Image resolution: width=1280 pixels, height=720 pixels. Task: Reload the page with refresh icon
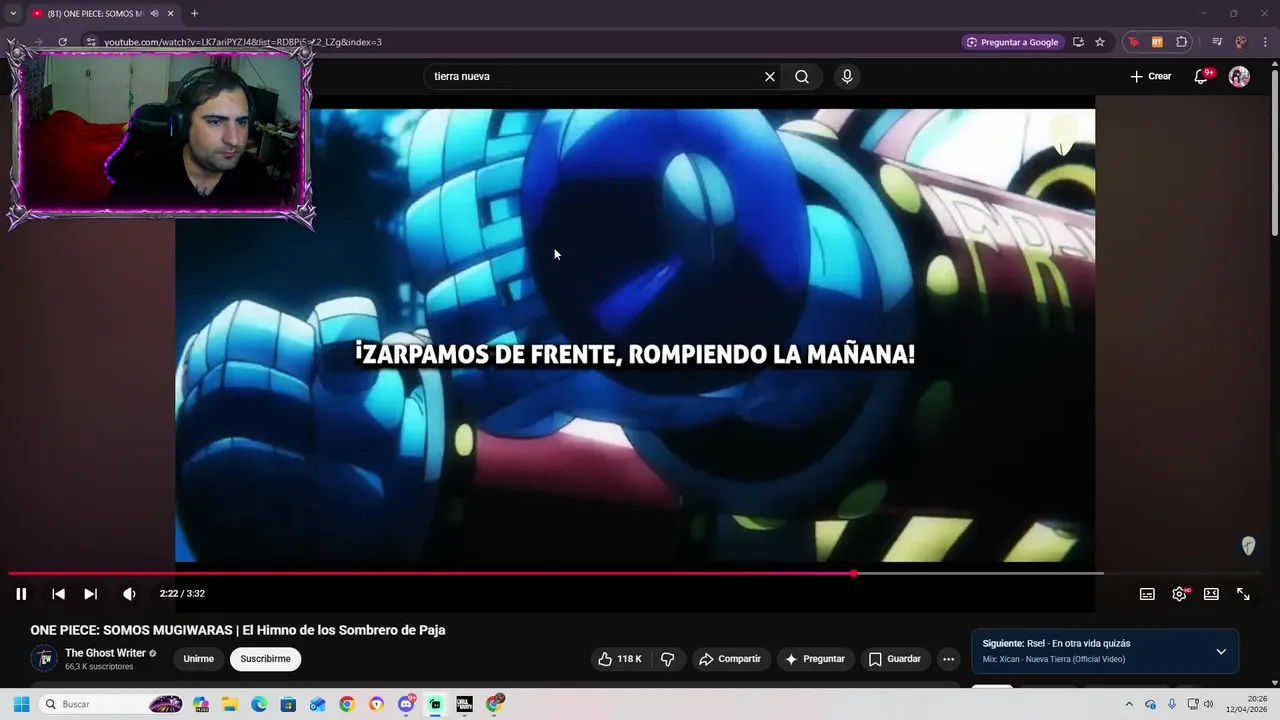[x=62, y=42]
